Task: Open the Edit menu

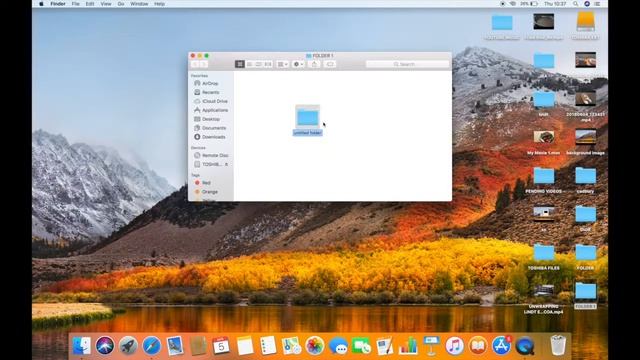Action: 90,4
